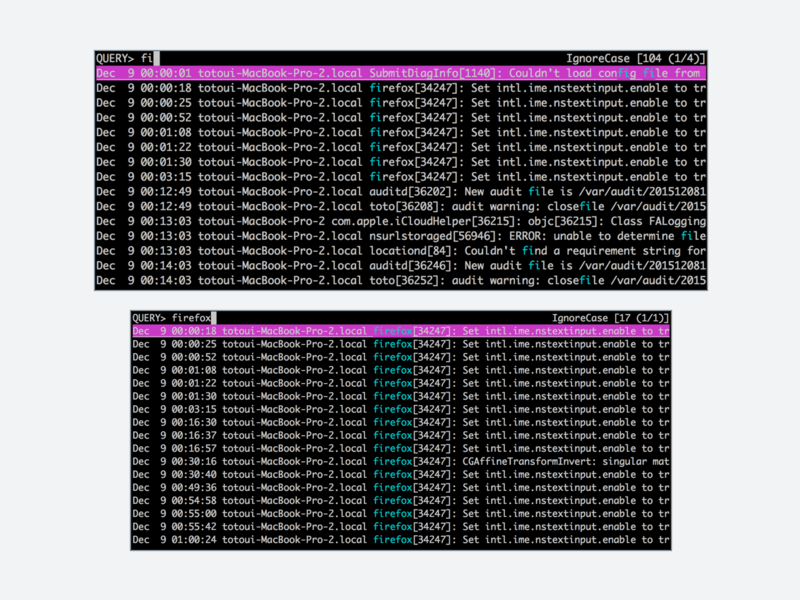Select the 00:01:30 firefox line in the 'fi' query terminal

(401, 162)
